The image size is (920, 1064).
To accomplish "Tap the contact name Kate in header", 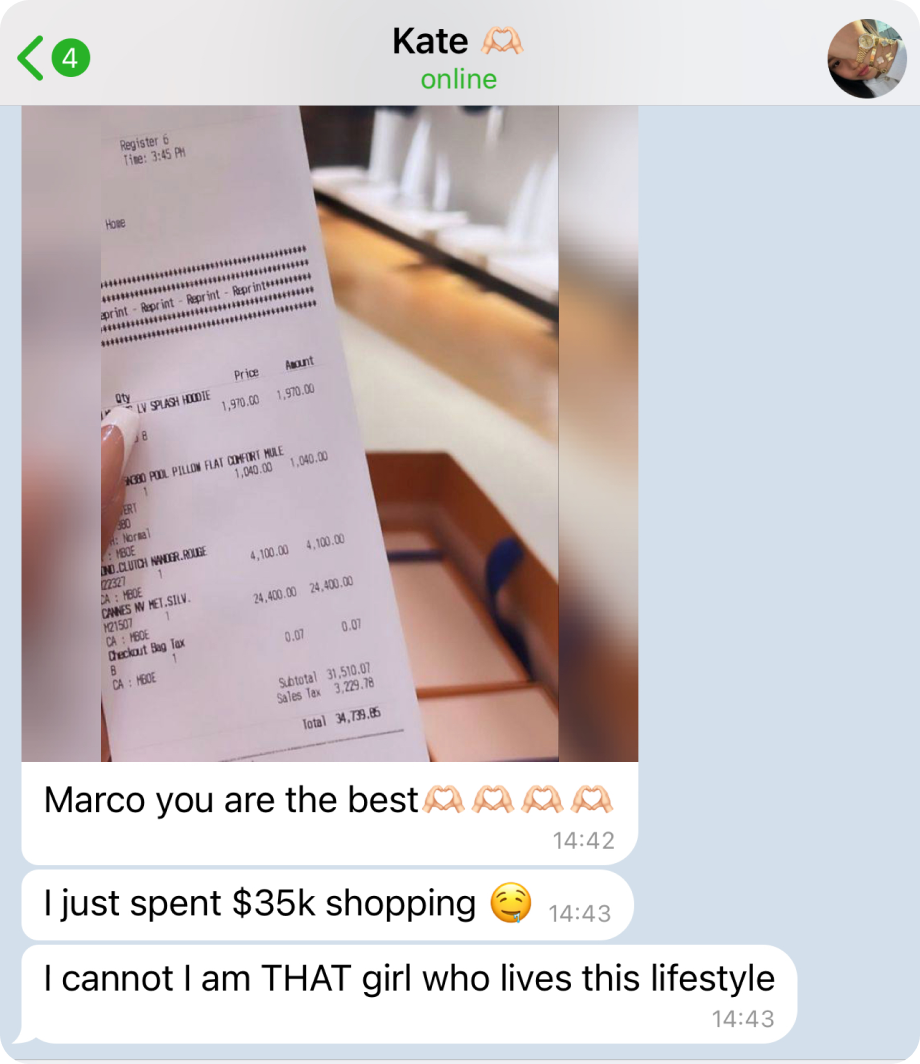I will point(430,41).
